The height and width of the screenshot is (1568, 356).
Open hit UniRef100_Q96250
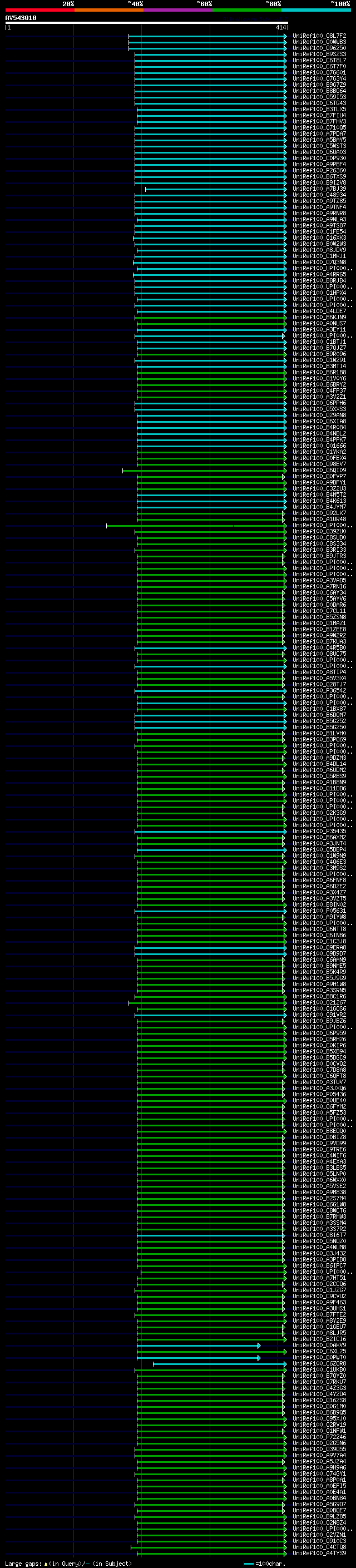click(x=319, y=48)
